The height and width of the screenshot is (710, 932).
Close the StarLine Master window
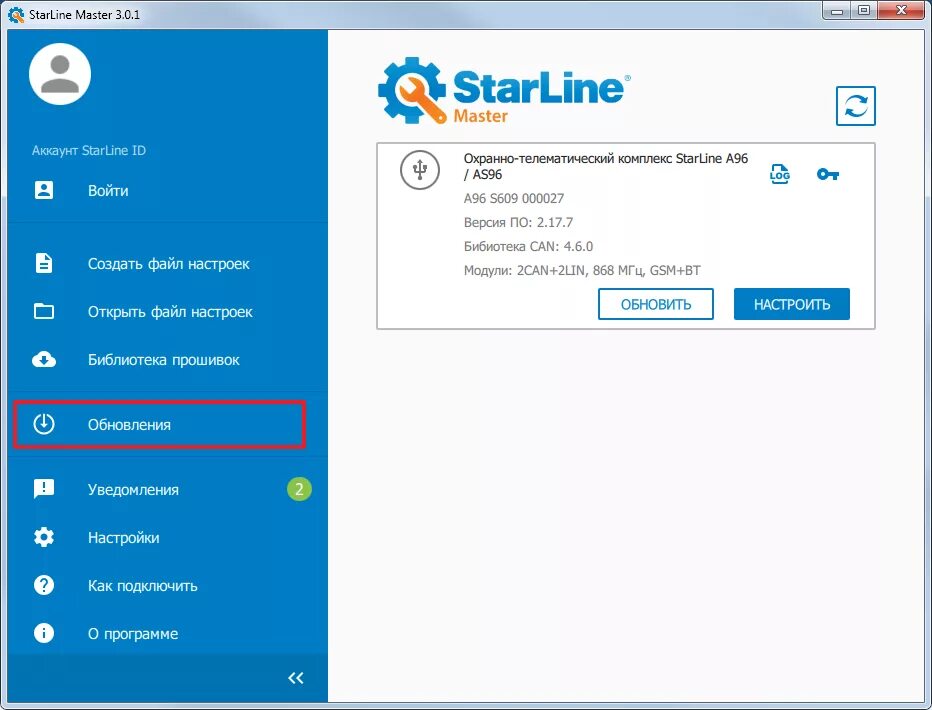901,11
